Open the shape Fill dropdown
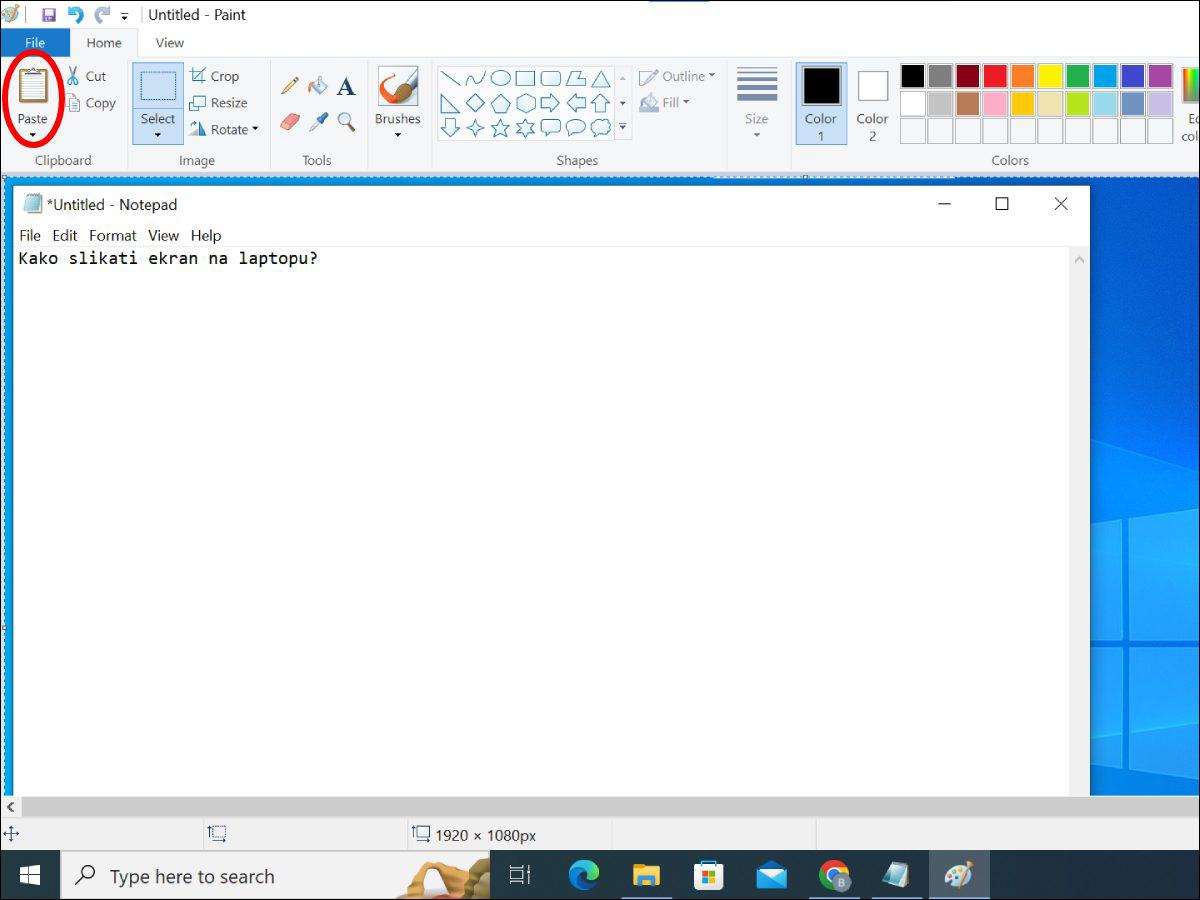This screenshot has height=900, width=1200. [x=665, y=102]
